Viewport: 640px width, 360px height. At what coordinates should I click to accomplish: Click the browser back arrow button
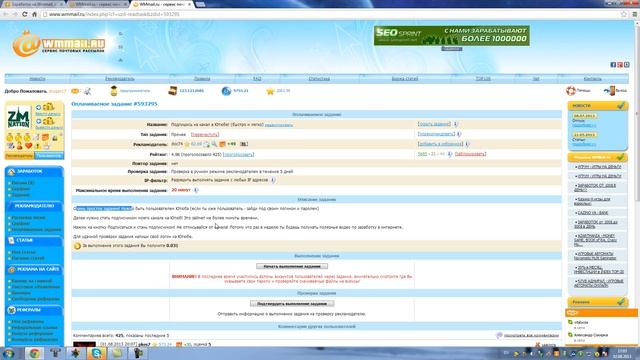pos(6,14)
